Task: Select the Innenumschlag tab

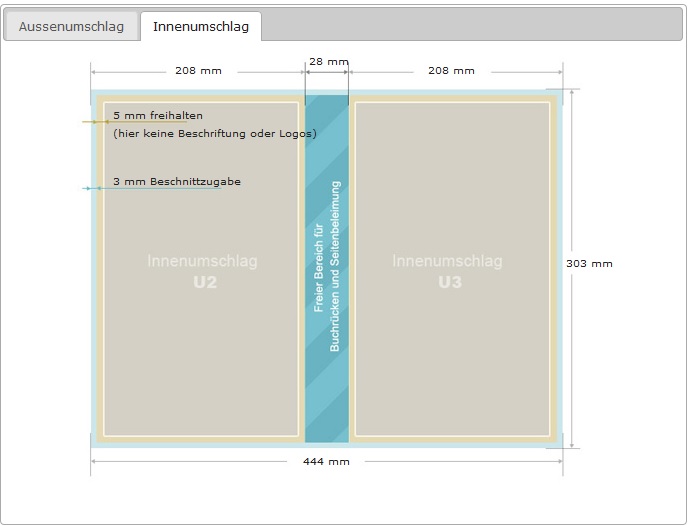Action: click(201, 26)
